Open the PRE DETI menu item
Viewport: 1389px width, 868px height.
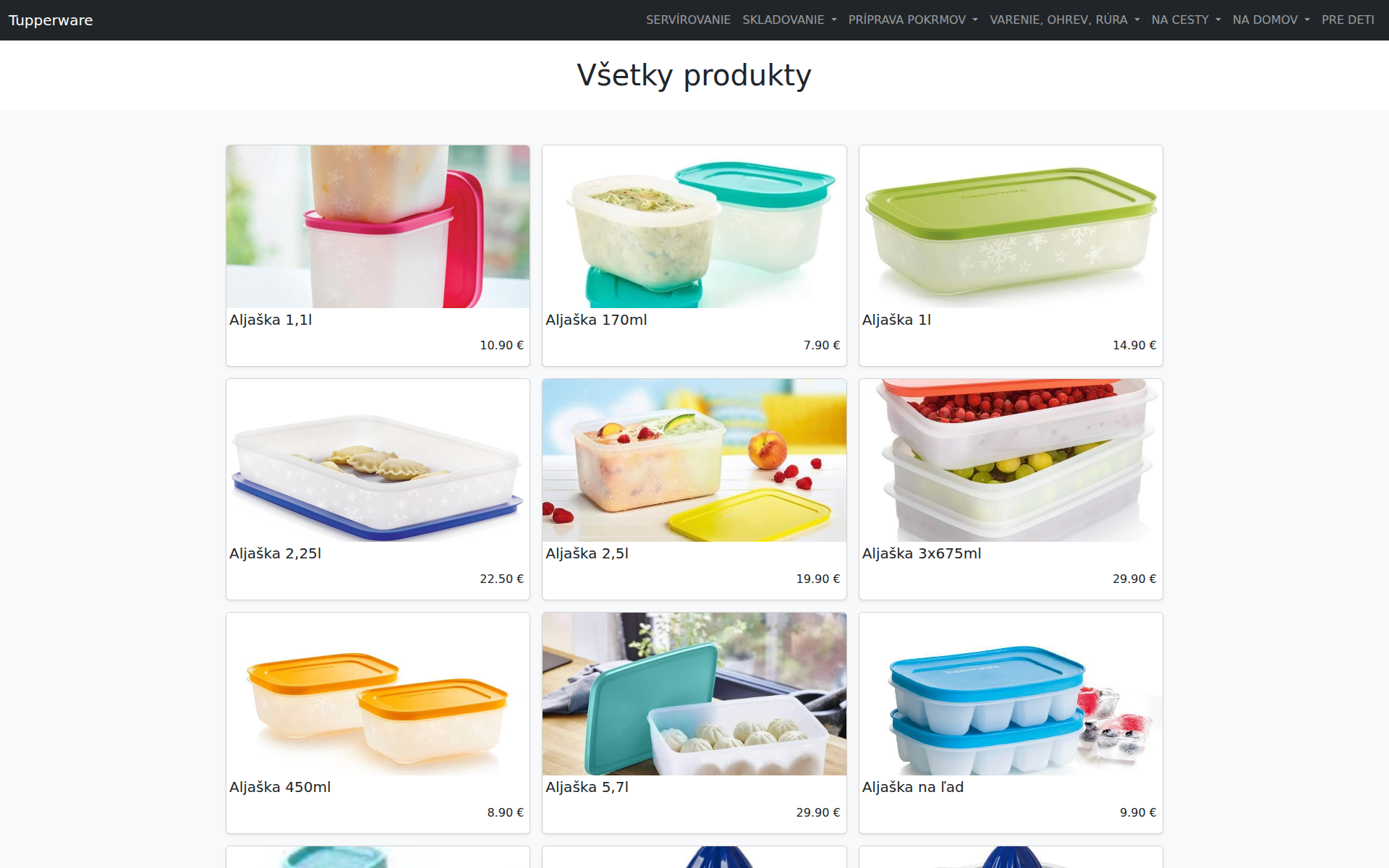click(1348, 20)
